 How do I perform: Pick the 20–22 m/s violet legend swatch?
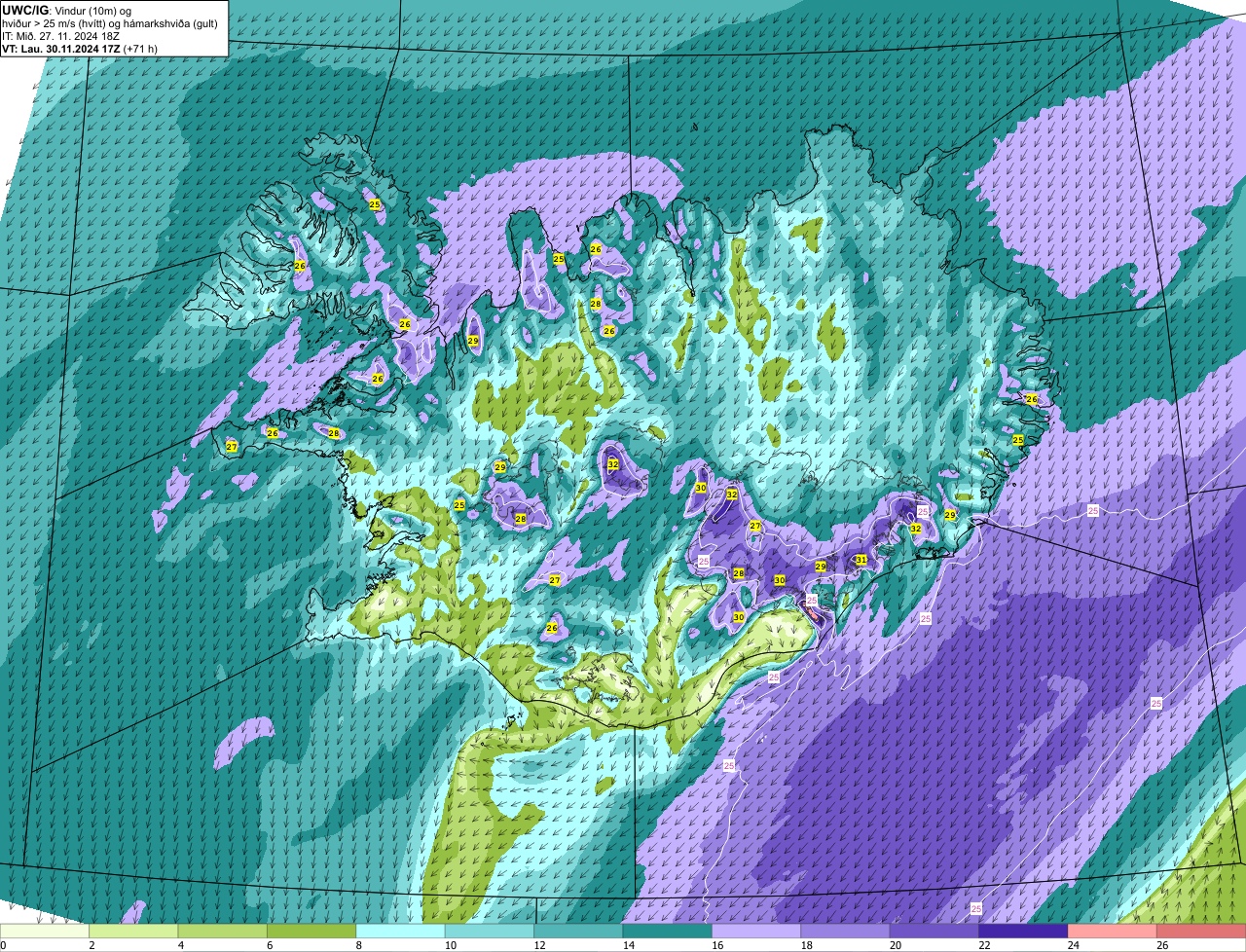tap(934, 931)
